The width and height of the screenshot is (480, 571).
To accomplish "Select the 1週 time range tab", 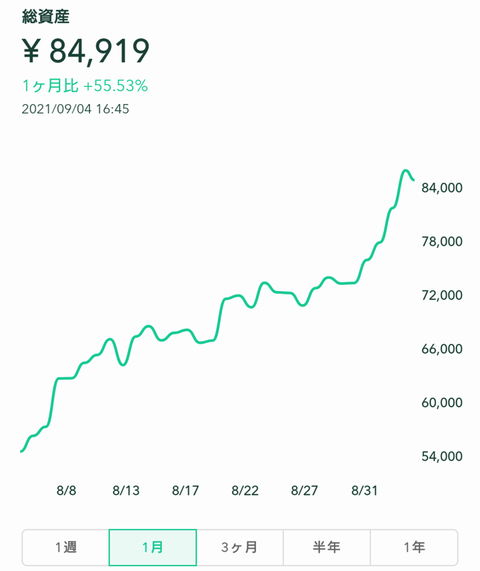I will (66, 547).
